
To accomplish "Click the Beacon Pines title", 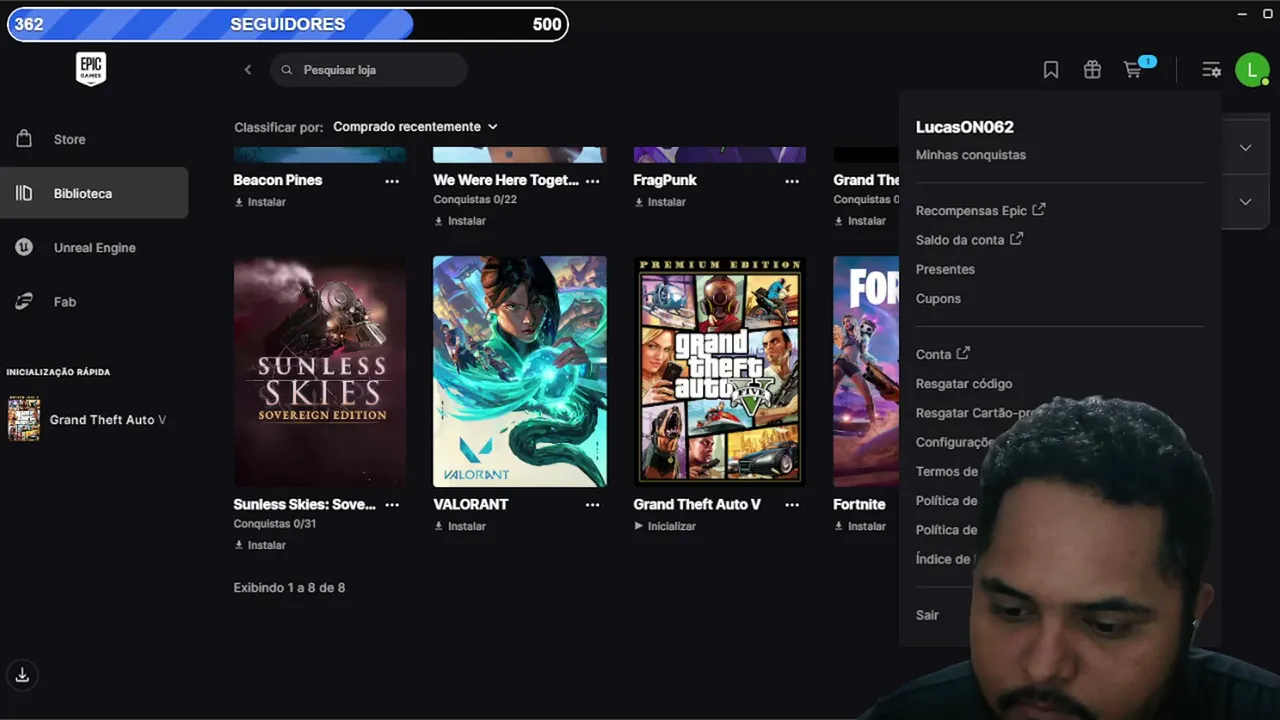I will pyautogui.click(x=278, y=180).
